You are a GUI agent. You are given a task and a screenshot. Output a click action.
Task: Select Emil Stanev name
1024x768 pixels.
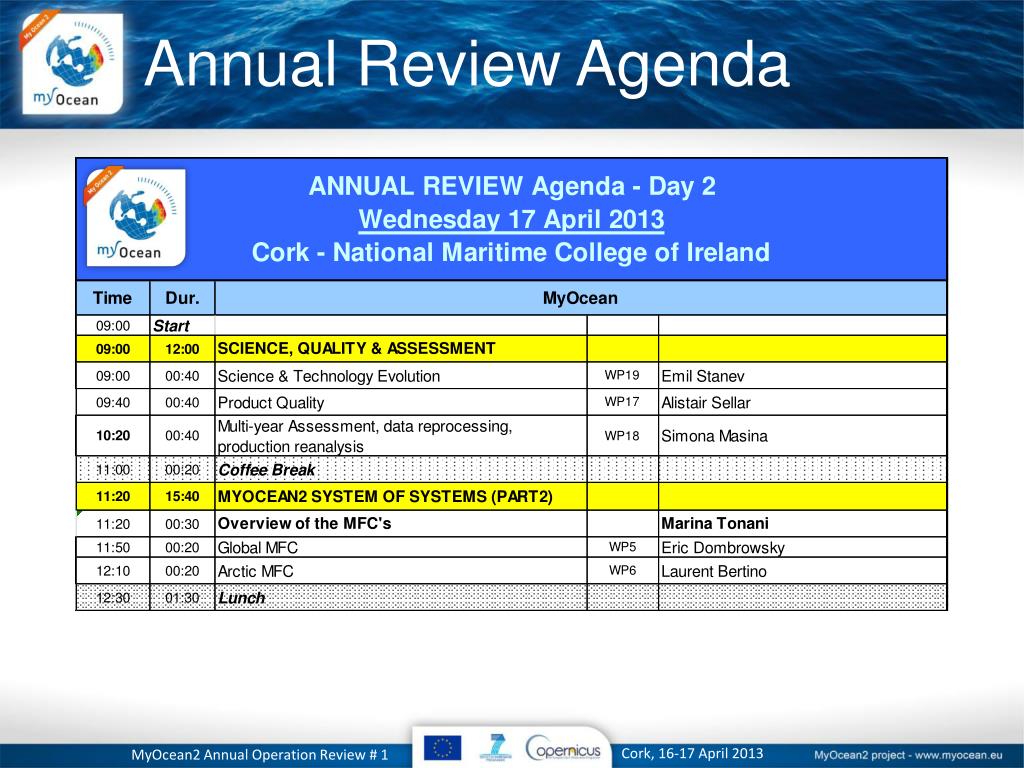click(703, 376)
